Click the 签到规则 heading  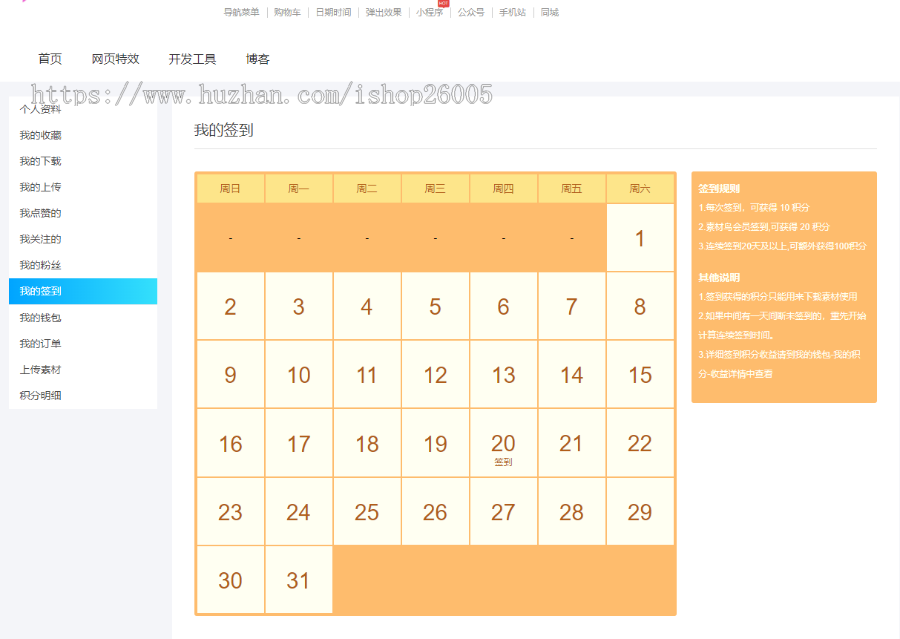click(x=719, y=188)
